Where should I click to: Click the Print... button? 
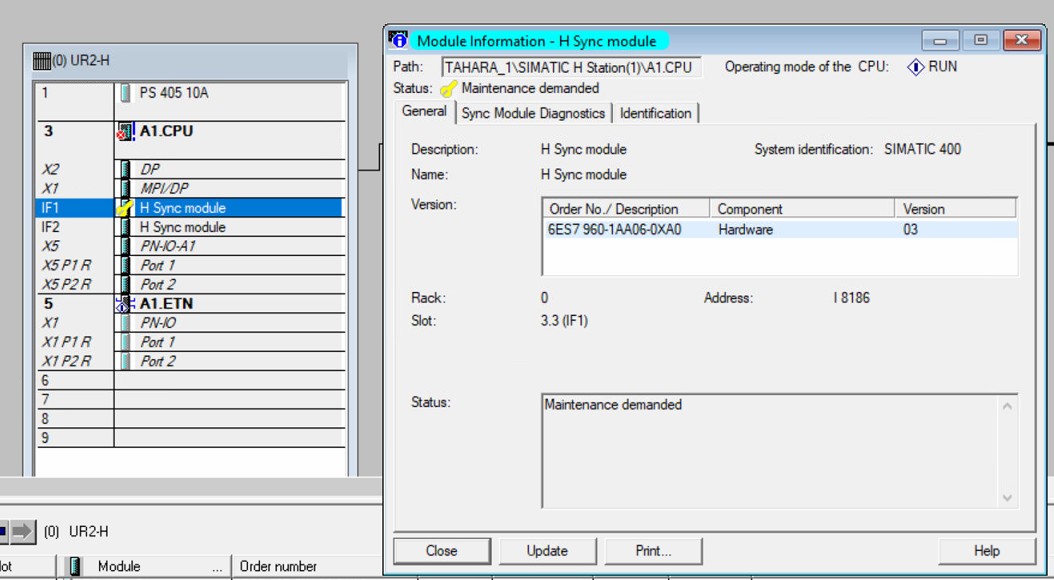coord(653,551)
